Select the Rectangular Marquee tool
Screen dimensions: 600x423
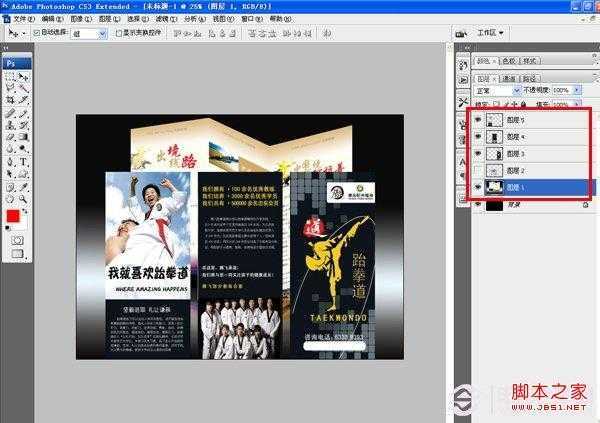pyautogui.click(x=10, y=77)
